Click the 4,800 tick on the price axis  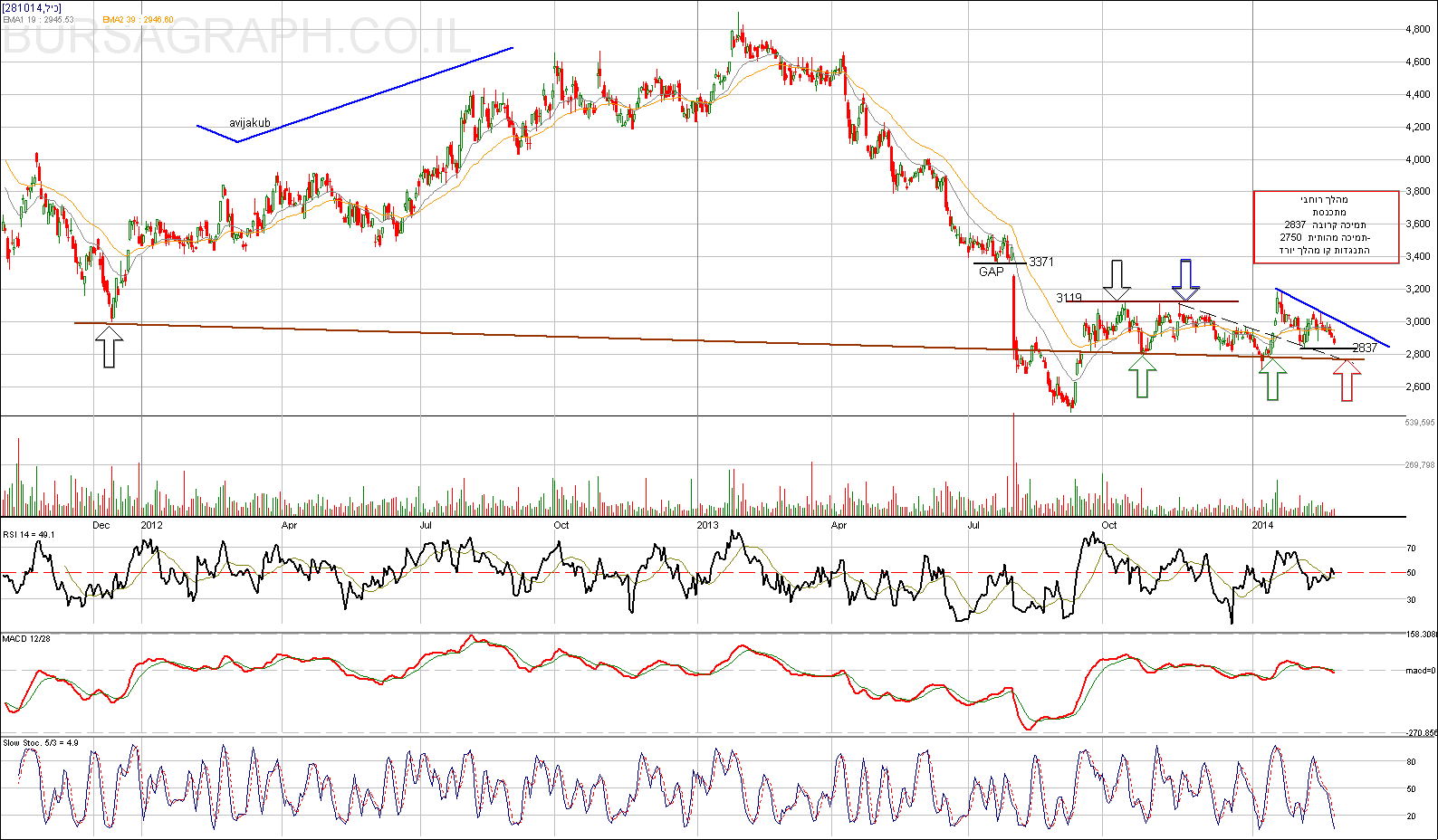coord(1417,29)
